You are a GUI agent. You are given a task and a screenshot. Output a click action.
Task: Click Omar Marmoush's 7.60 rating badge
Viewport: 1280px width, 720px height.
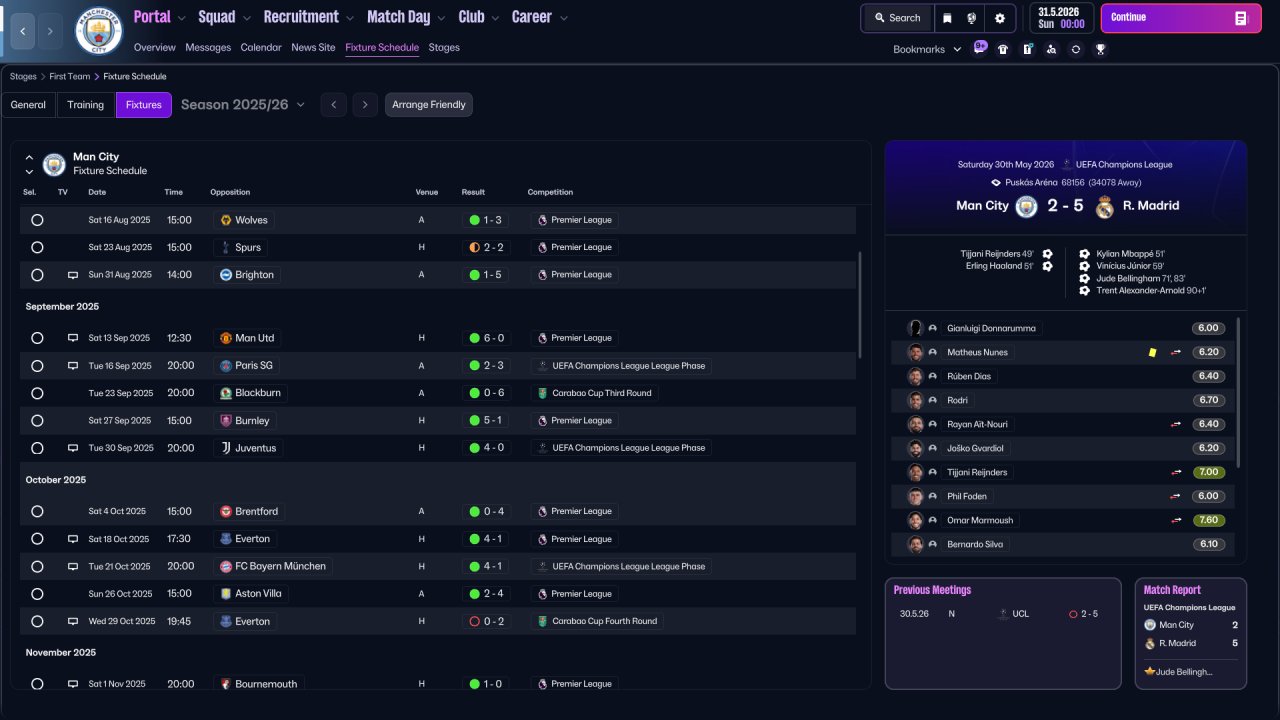coord(1208,520)
